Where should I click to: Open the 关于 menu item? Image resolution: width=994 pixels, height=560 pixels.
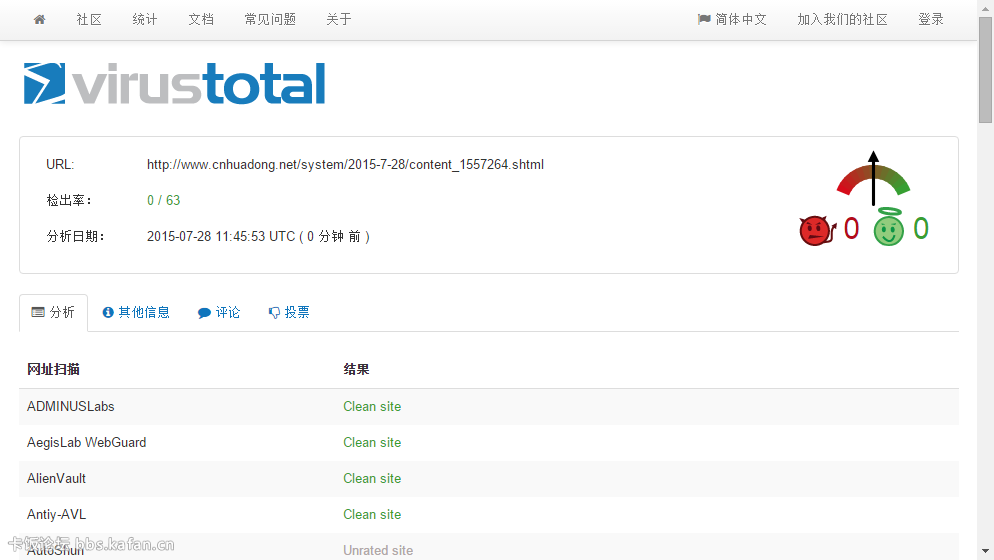pos(339,20)
